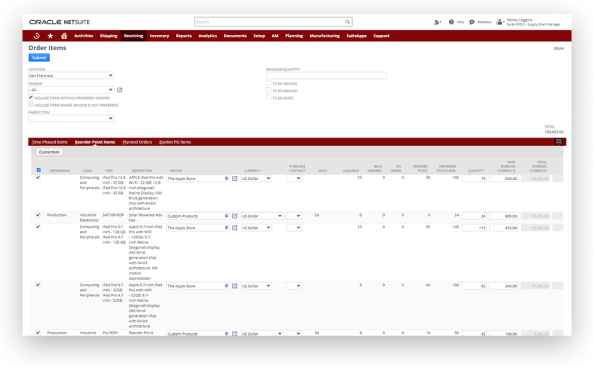Click the Customize button
The height and width of the screenshot is (367, 594).
[49, 152]
